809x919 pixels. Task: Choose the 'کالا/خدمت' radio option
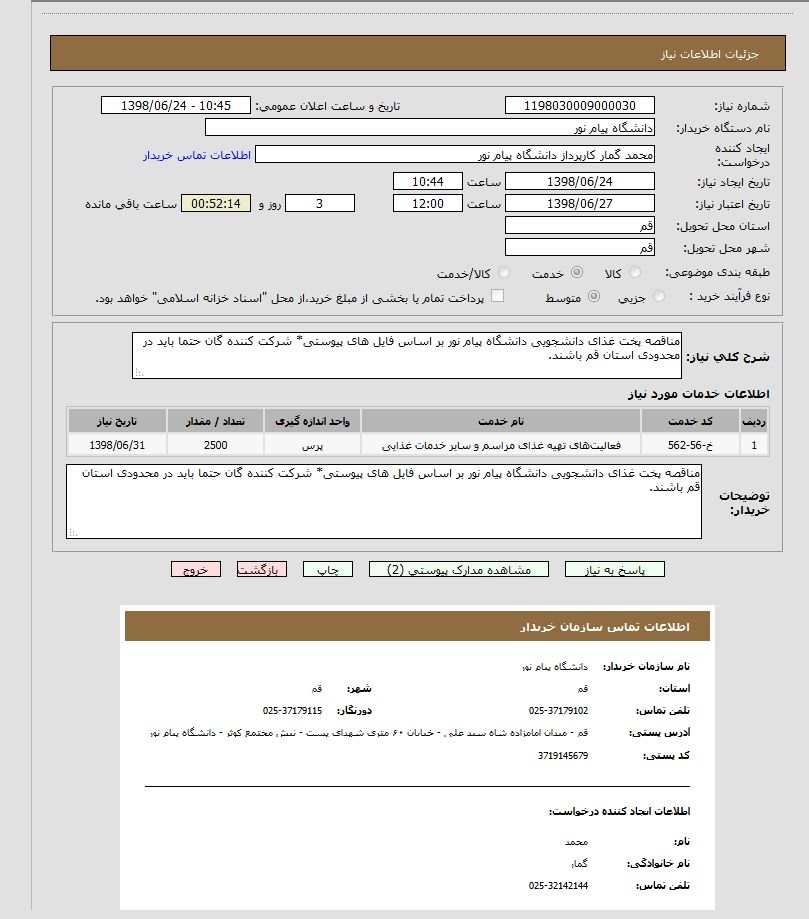coord(504,273)
